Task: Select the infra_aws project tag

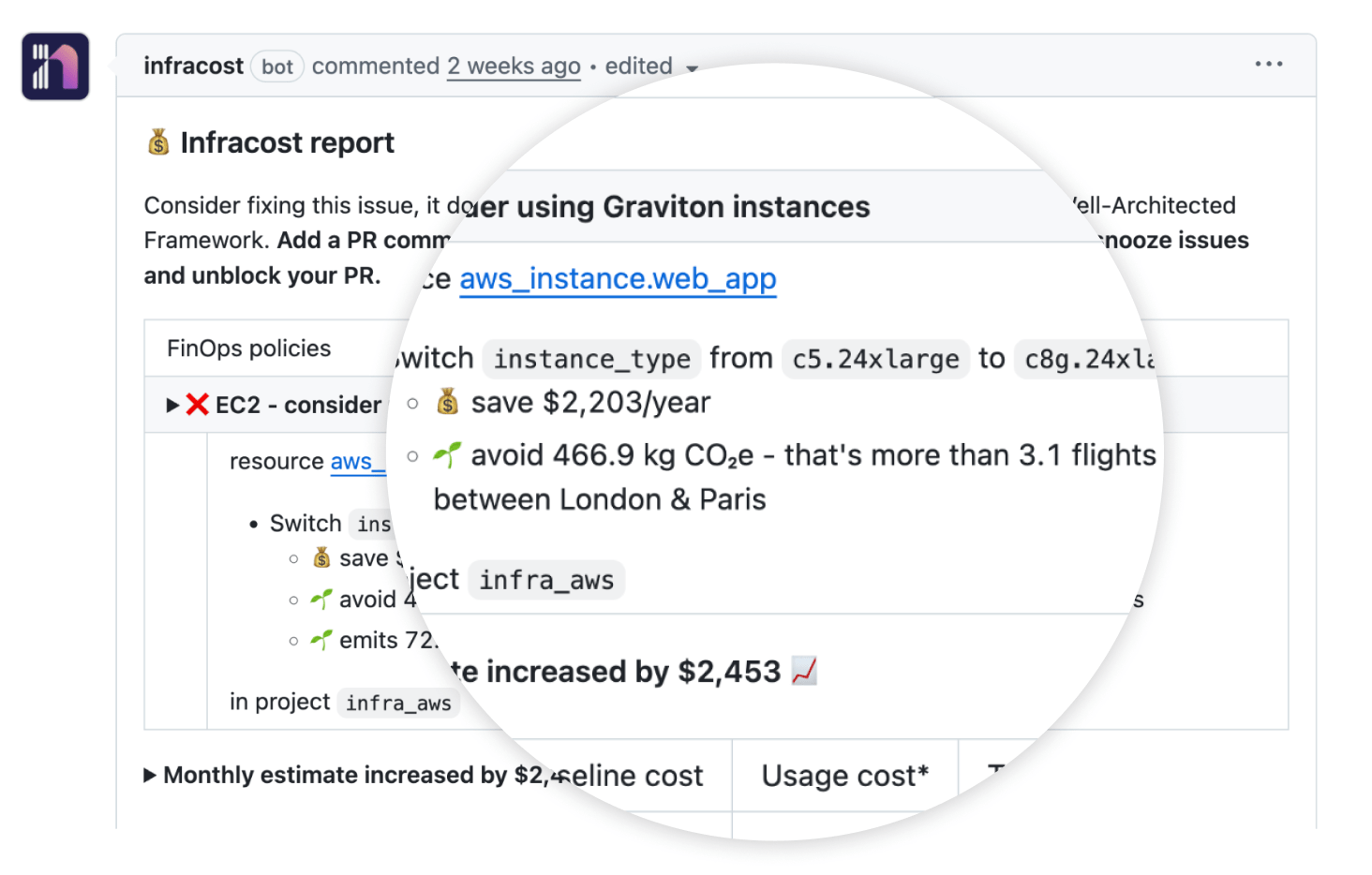Action: click(x=546, y=579)
